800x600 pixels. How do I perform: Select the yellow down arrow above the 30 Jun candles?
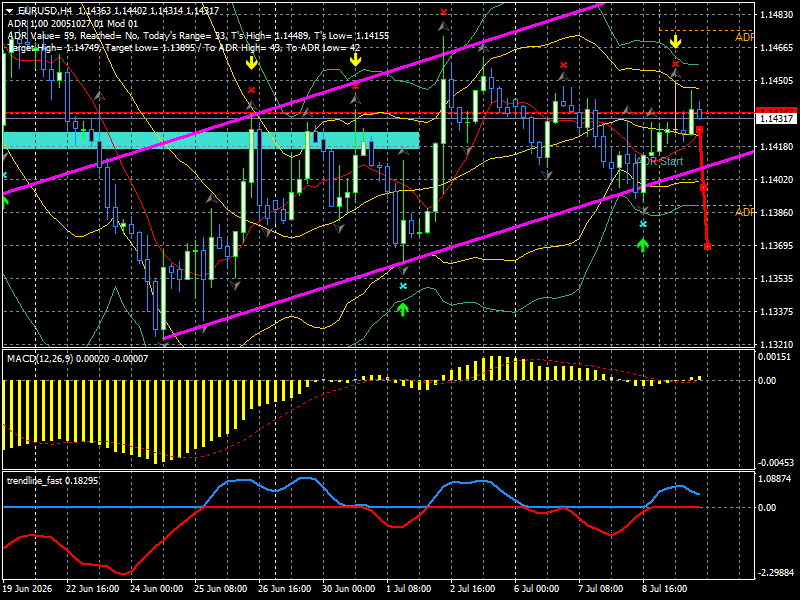pyautogui.click(x=355, y=60)
